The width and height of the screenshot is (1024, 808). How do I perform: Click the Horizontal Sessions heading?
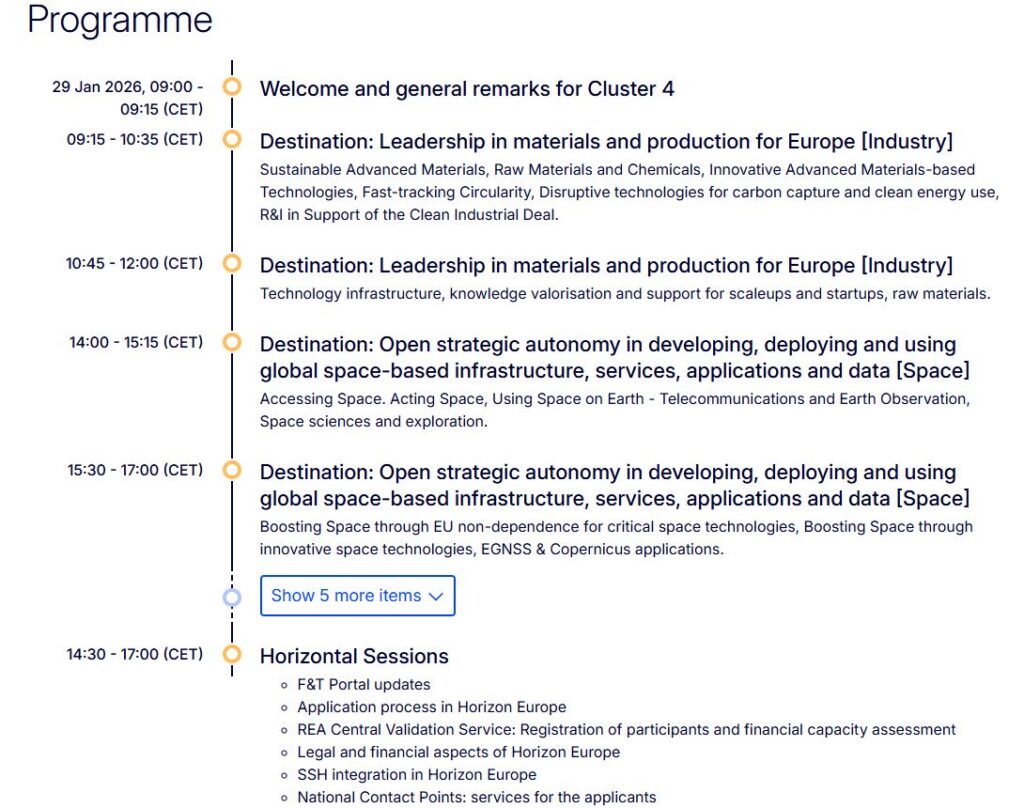click(354, 656)
